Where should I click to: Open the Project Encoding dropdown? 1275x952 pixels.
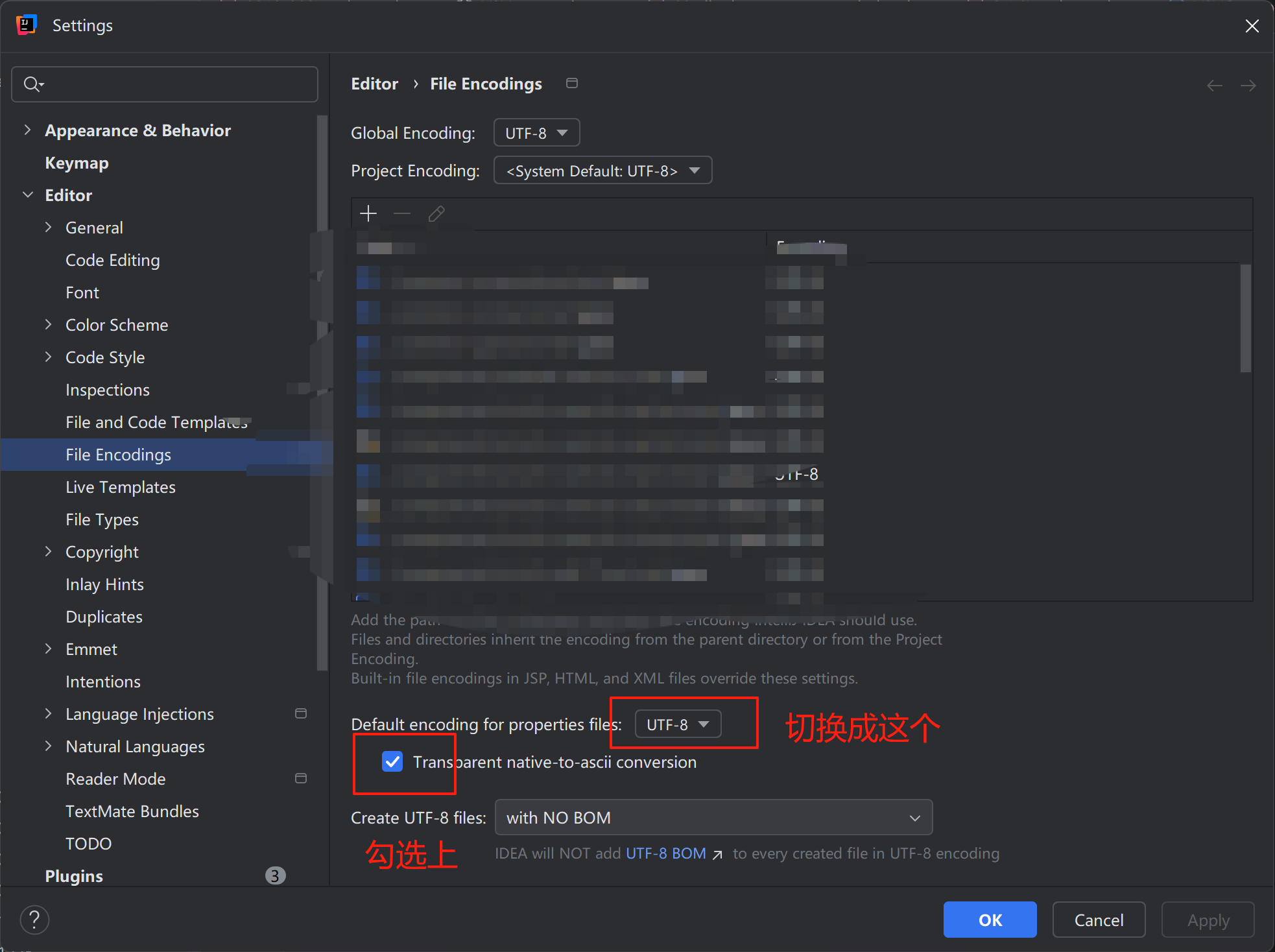602,171
